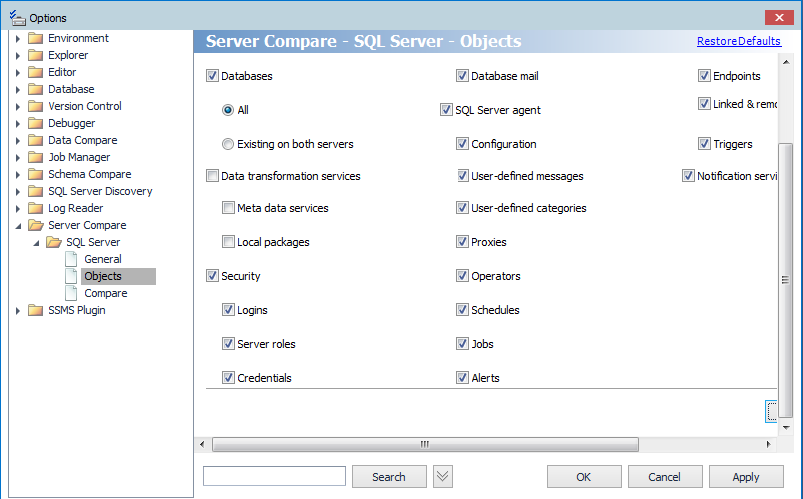This screenshot has width=803, height=499.
Task: Uncheck the Proxies checkbox
Action: [462, 242]
